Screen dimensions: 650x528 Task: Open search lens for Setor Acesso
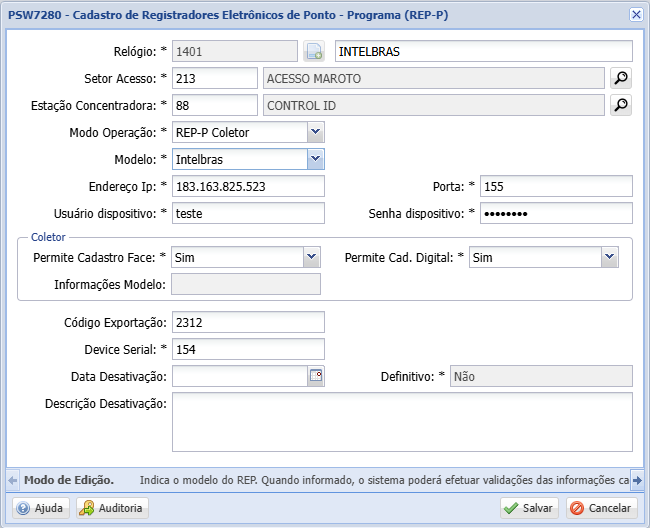point(621,78)
